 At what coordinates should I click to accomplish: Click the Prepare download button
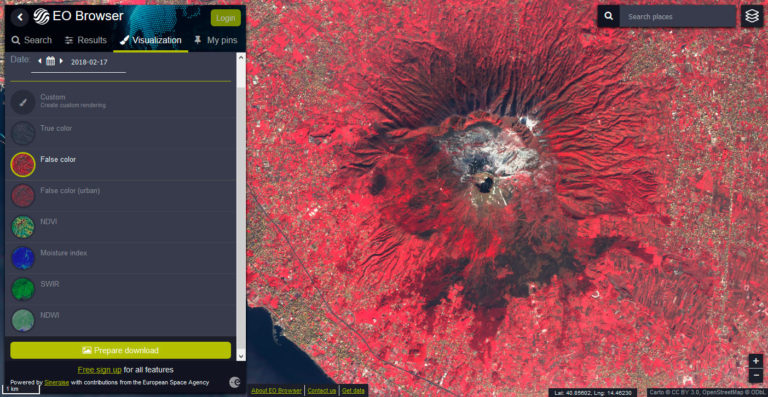pyautogui.click(x=120, y=350)
